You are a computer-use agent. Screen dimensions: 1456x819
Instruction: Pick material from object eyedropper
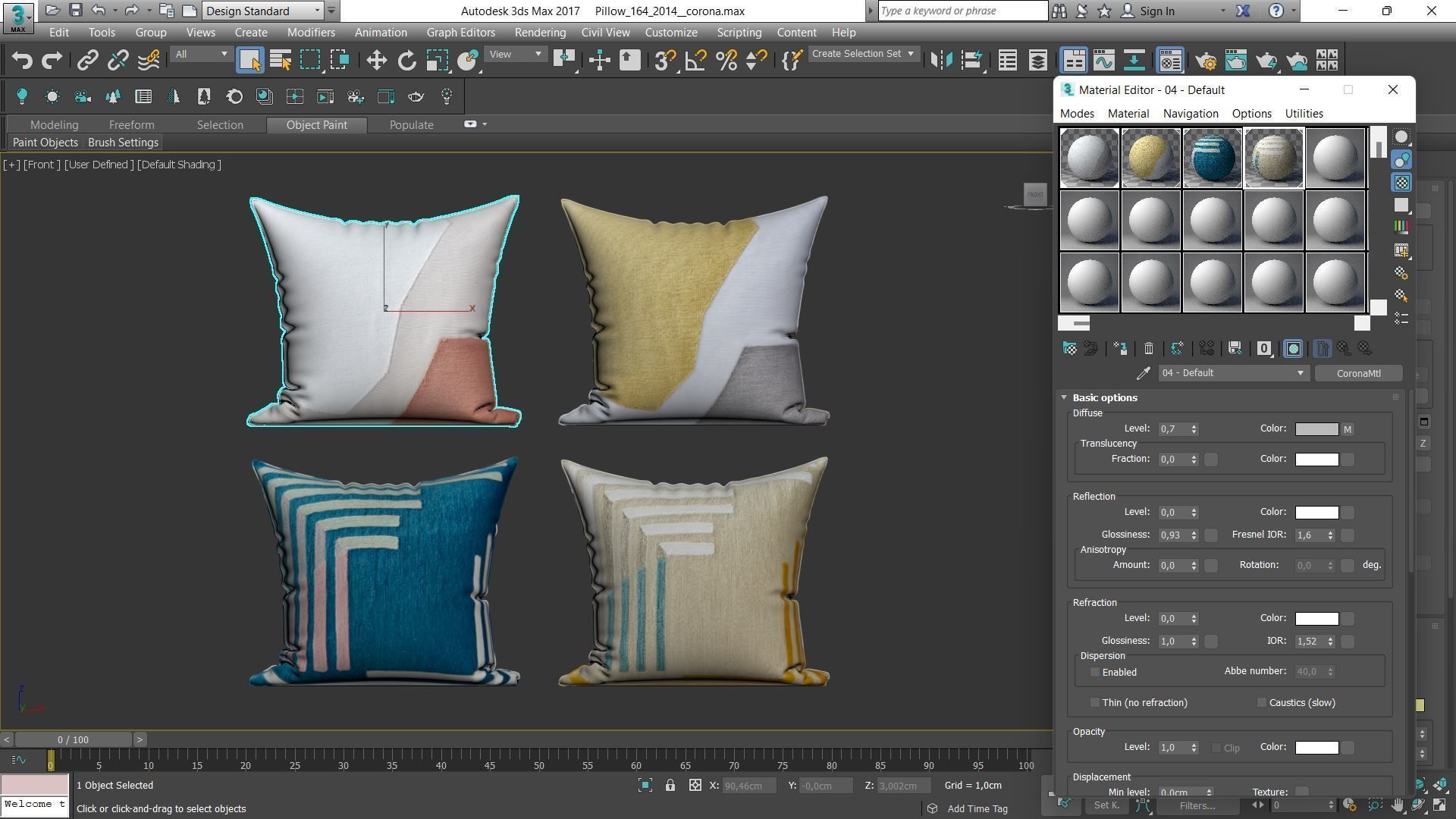click(x=1143, y=373)
